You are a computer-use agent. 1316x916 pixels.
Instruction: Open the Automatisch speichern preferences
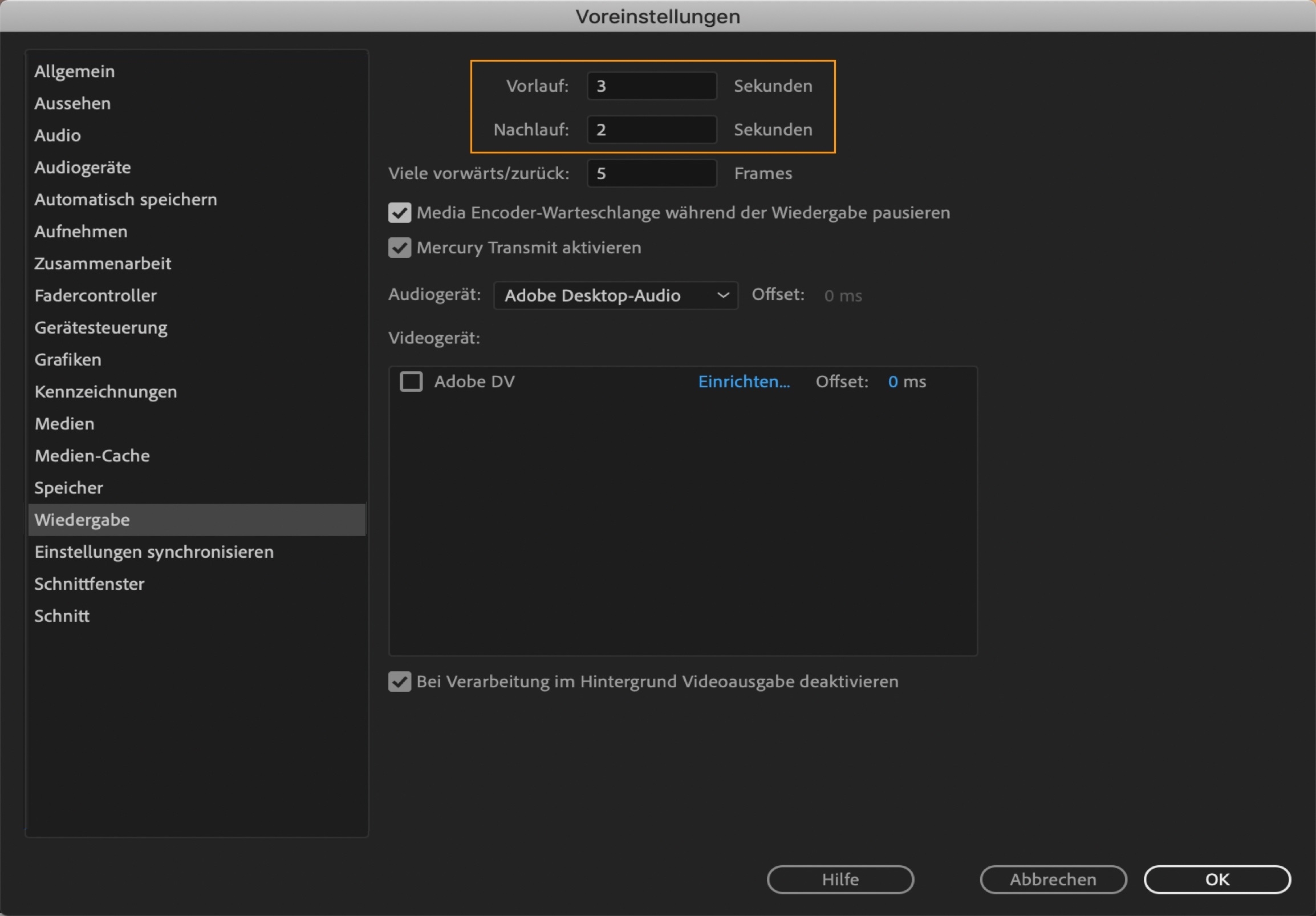(125, 199)
